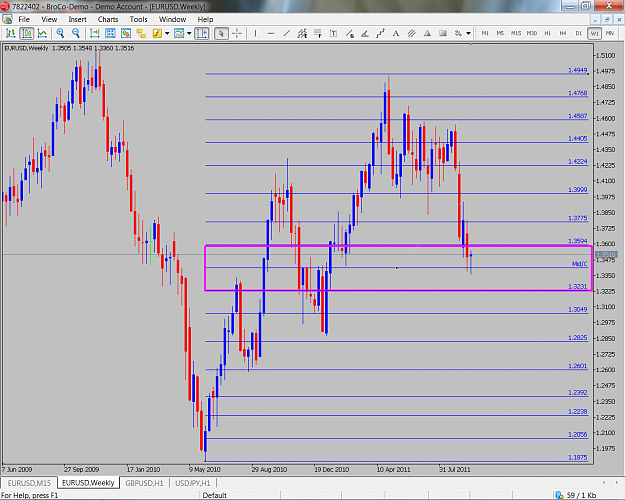This screenshot has height=500, width=625.
Task: Switch to EURUSD,M15 chart tab
Action: point(29,483)
